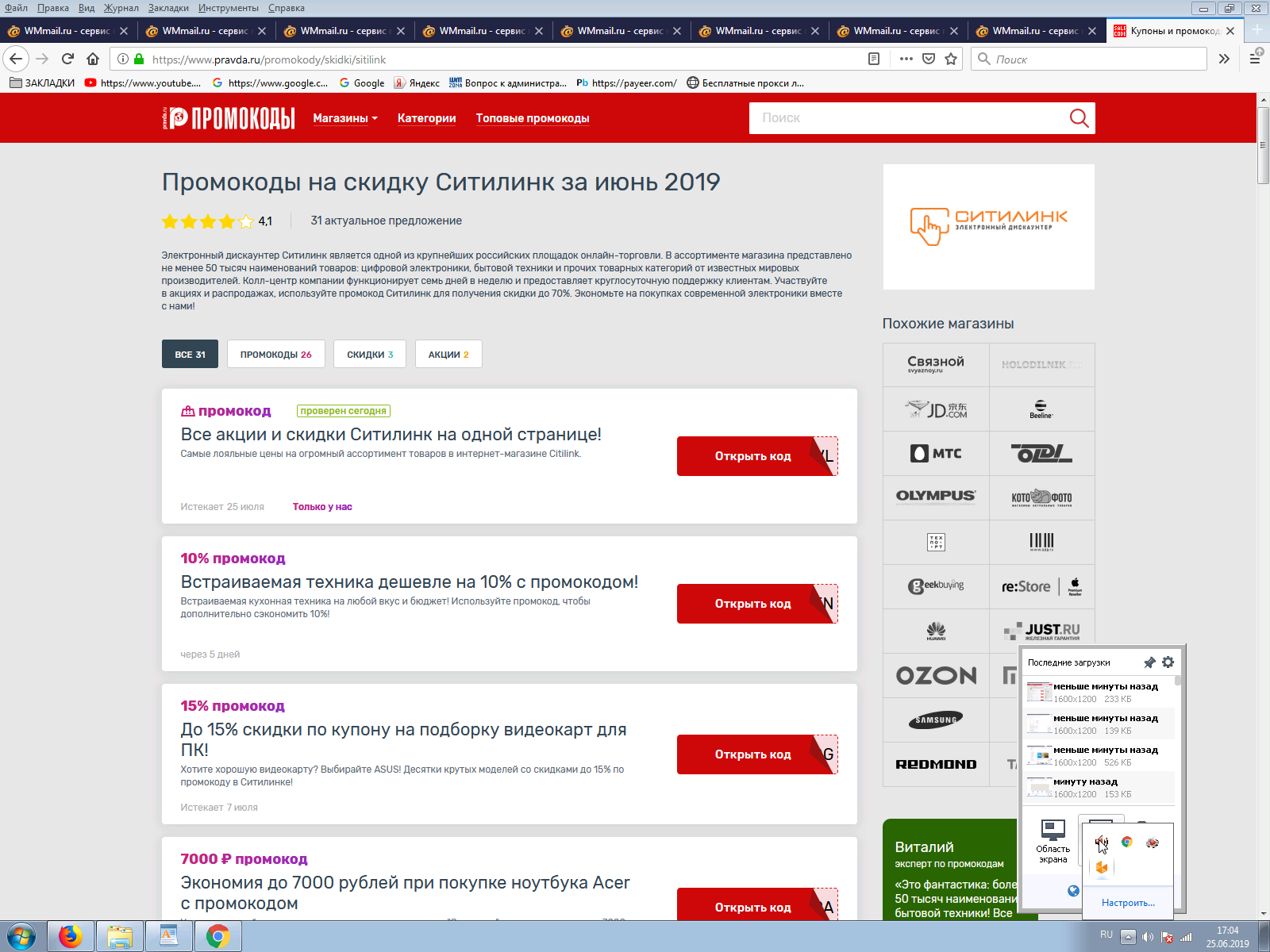Open page actions three-dots menu

tap(906, 59)
